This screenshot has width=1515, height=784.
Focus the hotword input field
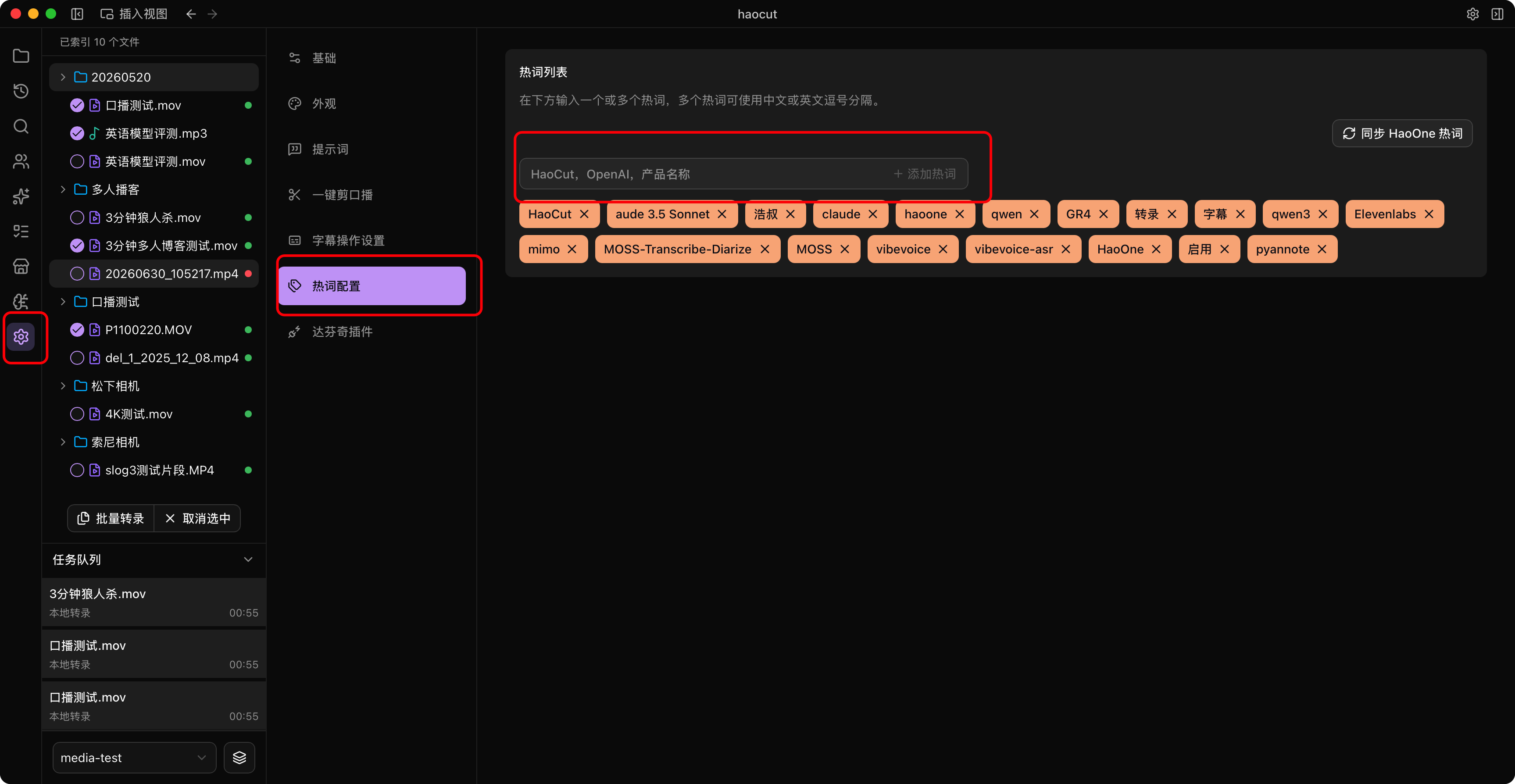click(x=743, y=174)
